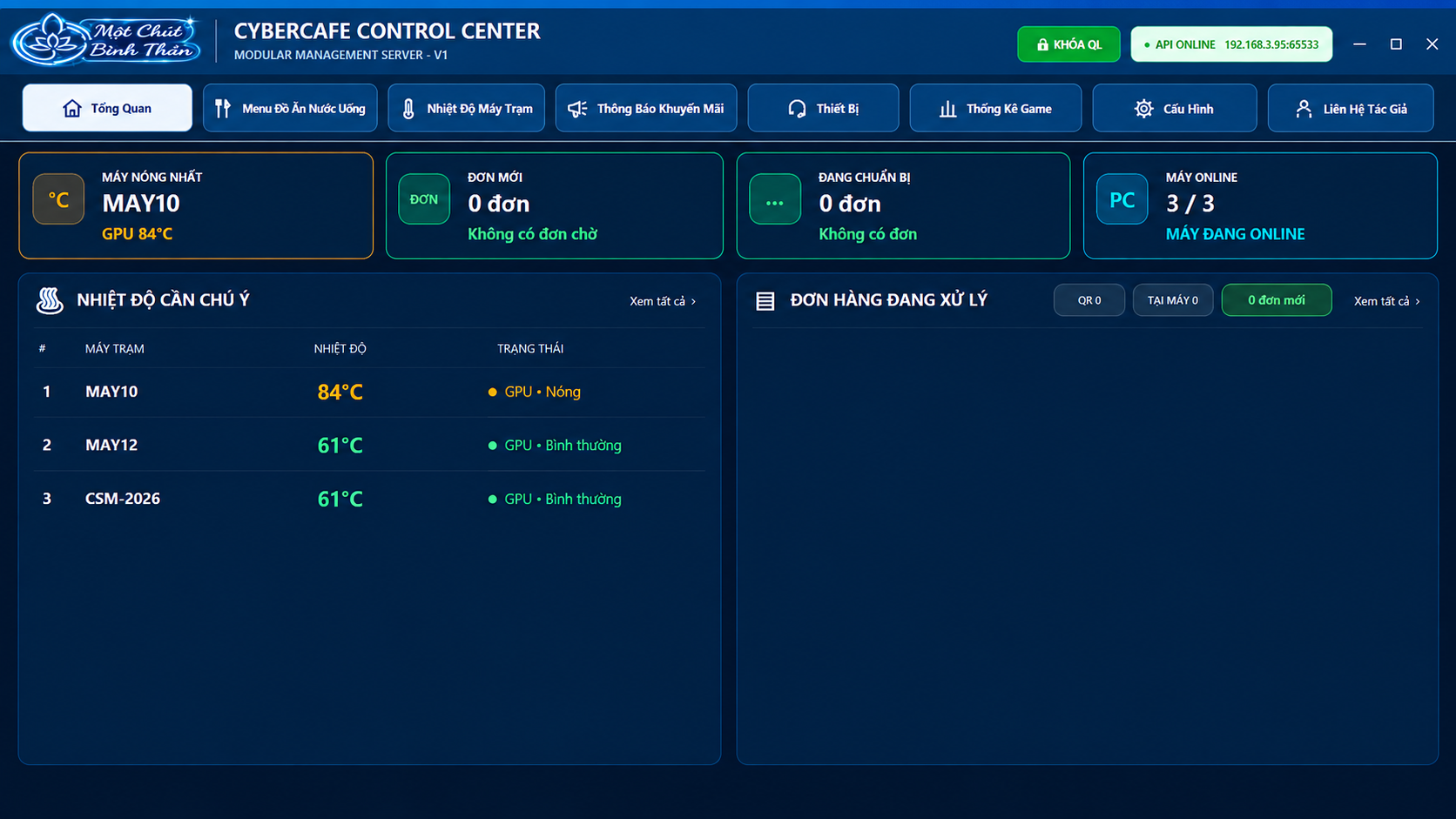This screenshot has width=1456, height=819.
Task: Switch to Nhiệt Độ Máy Trạm tab
Action: pos(467,108)
